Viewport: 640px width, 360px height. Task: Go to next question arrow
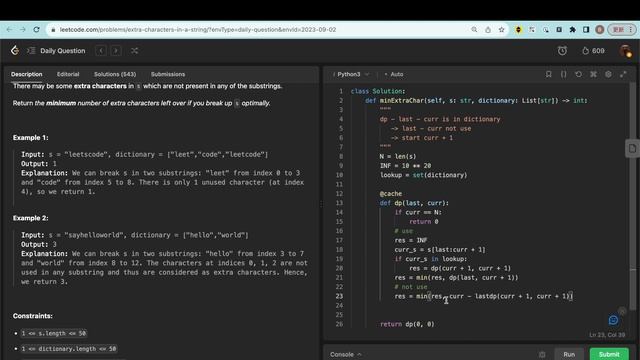click(x=116, y=51)
